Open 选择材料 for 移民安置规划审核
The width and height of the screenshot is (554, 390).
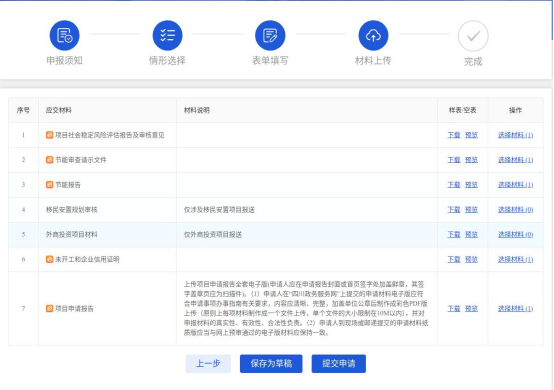tap(515, 209)
